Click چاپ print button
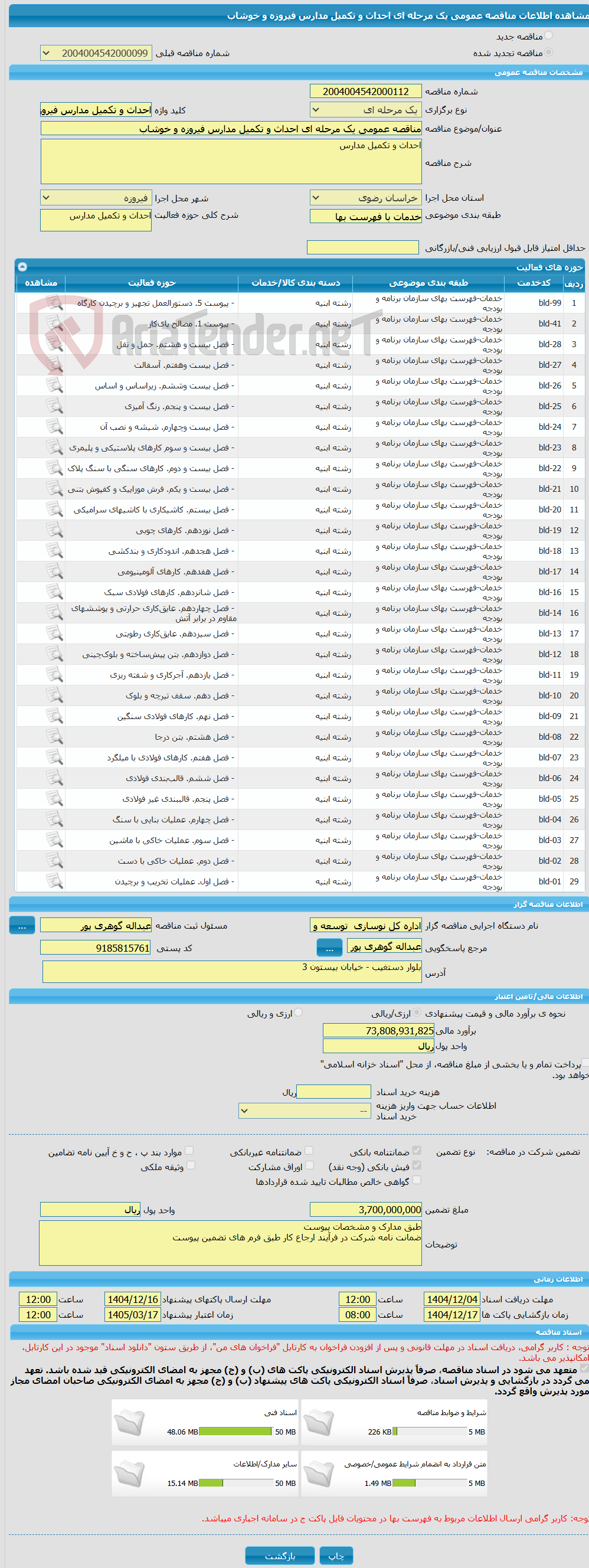Viewport: 589px width, 1568px height. tap(336, 1555)
